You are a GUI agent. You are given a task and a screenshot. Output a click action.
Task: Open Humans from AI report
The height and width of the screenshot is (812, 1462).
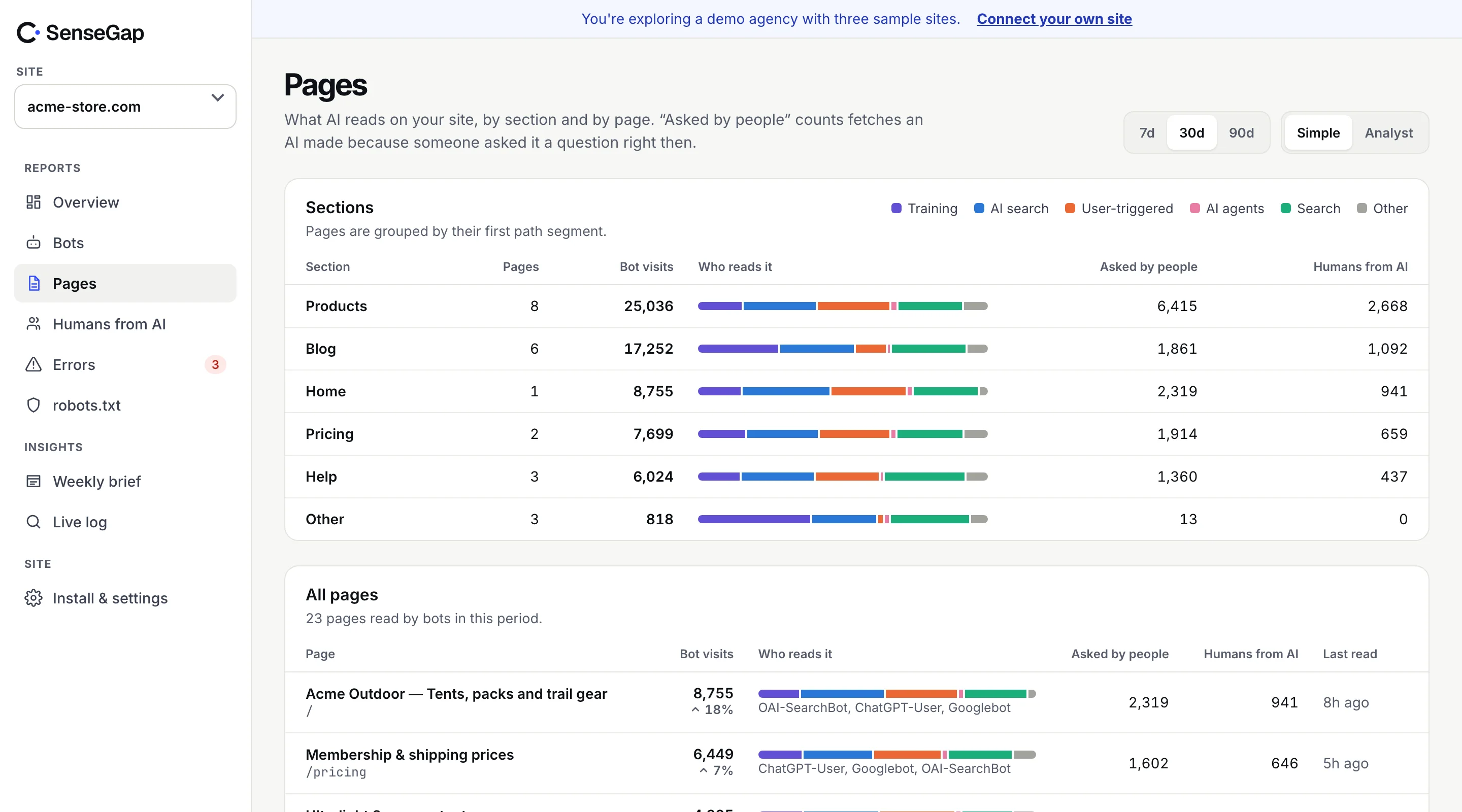point(125,324)
